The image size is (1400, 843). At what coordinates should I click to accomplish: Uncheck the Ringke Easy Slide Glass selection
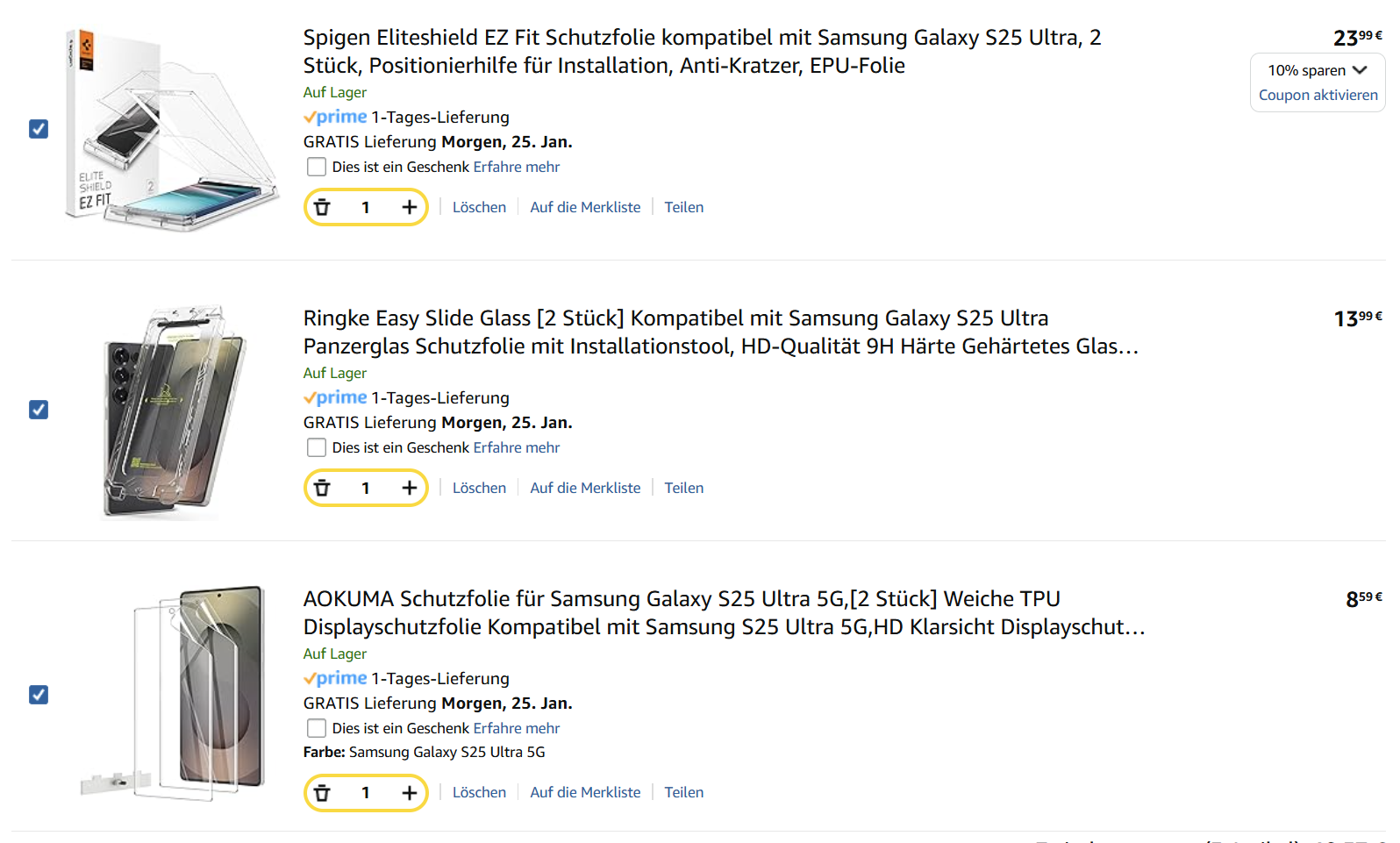(x=39, y=410)
